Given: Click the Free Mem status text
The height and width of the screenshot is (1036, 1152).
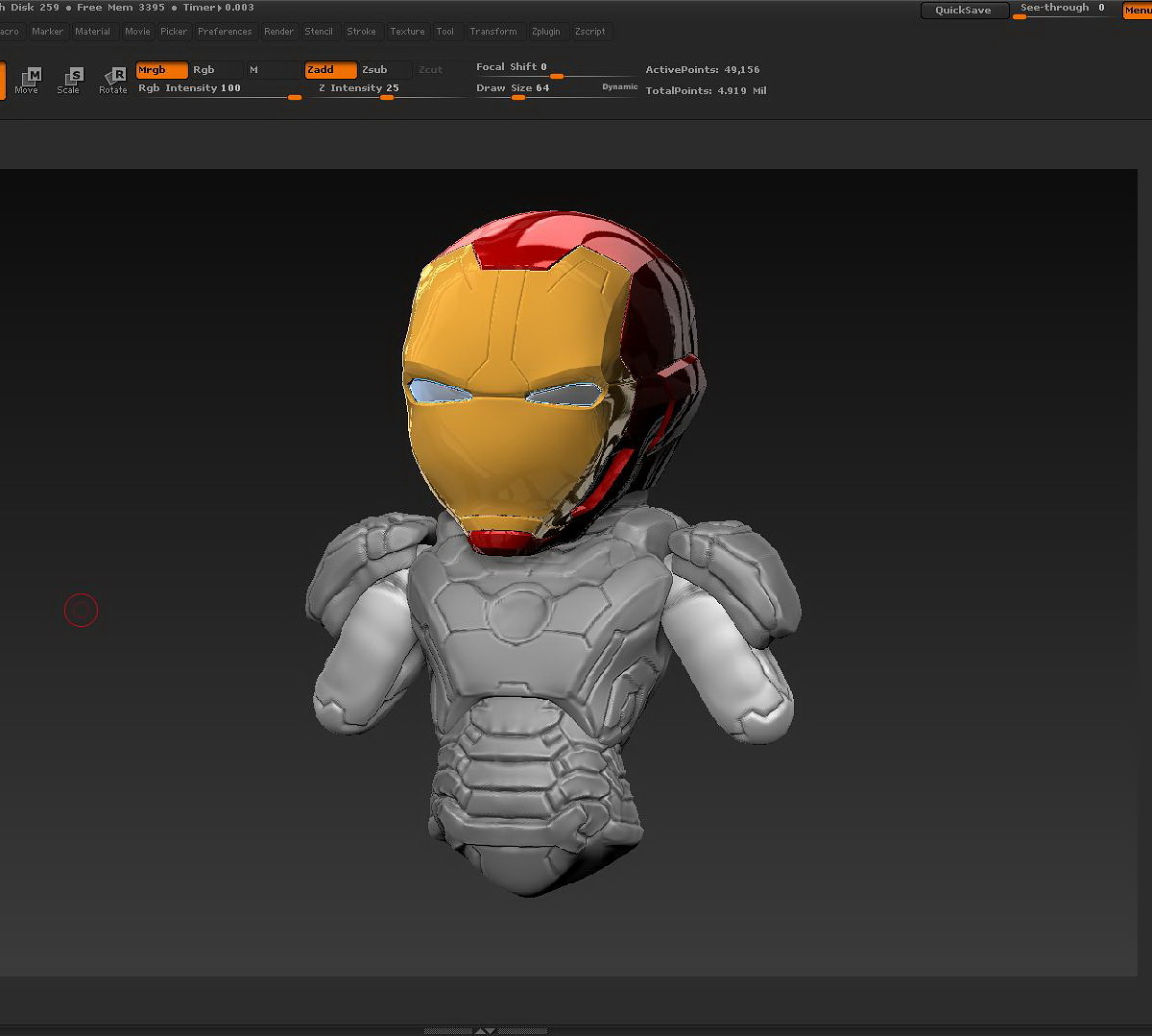Looking at the screenshot, I should coord(121,8).
